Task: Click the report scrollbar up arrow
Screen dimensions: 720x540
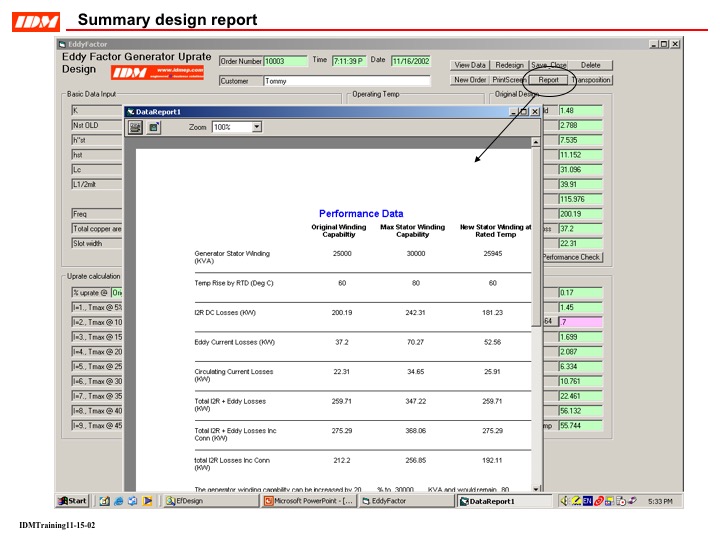Action: 537,143
